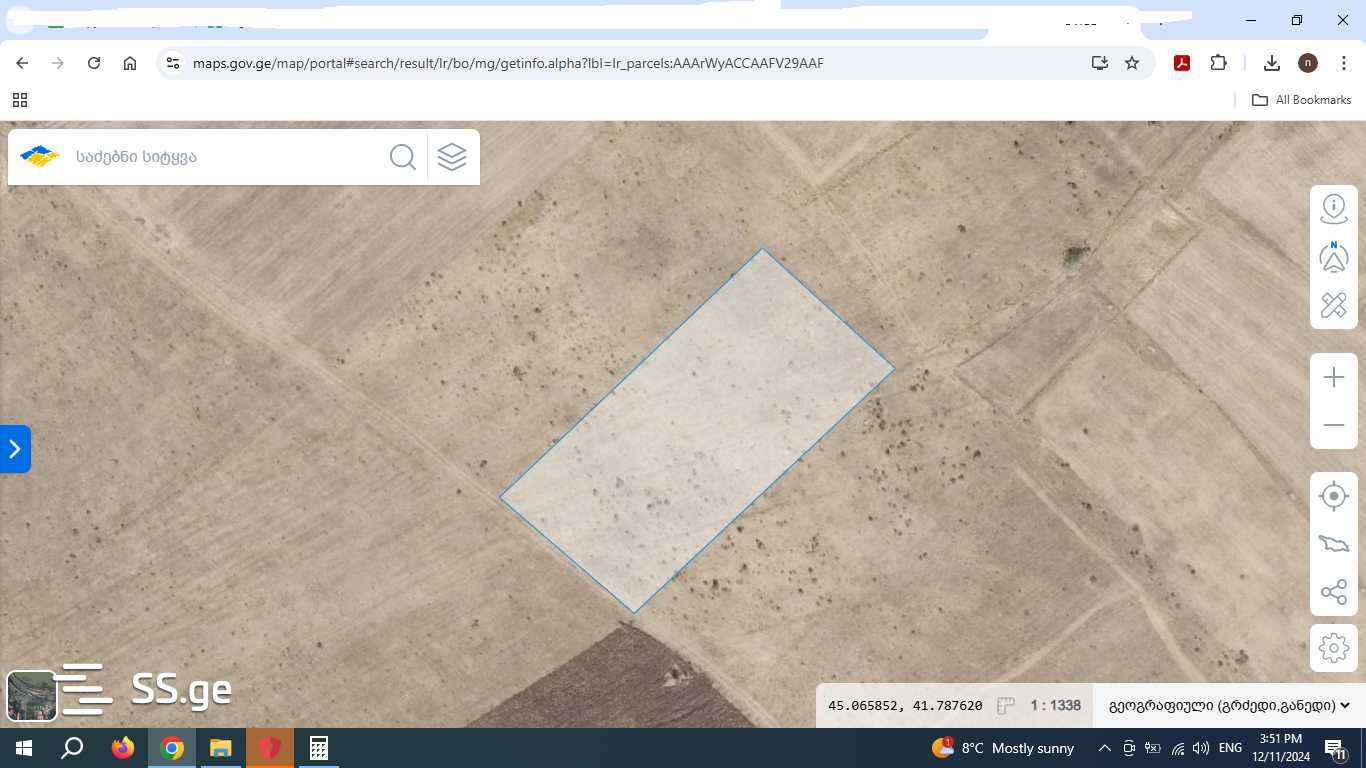The height and width of the screenshot is (768, 1366).
Task: Locate my position with the crosshair icon
Action: click(1334, 496)
